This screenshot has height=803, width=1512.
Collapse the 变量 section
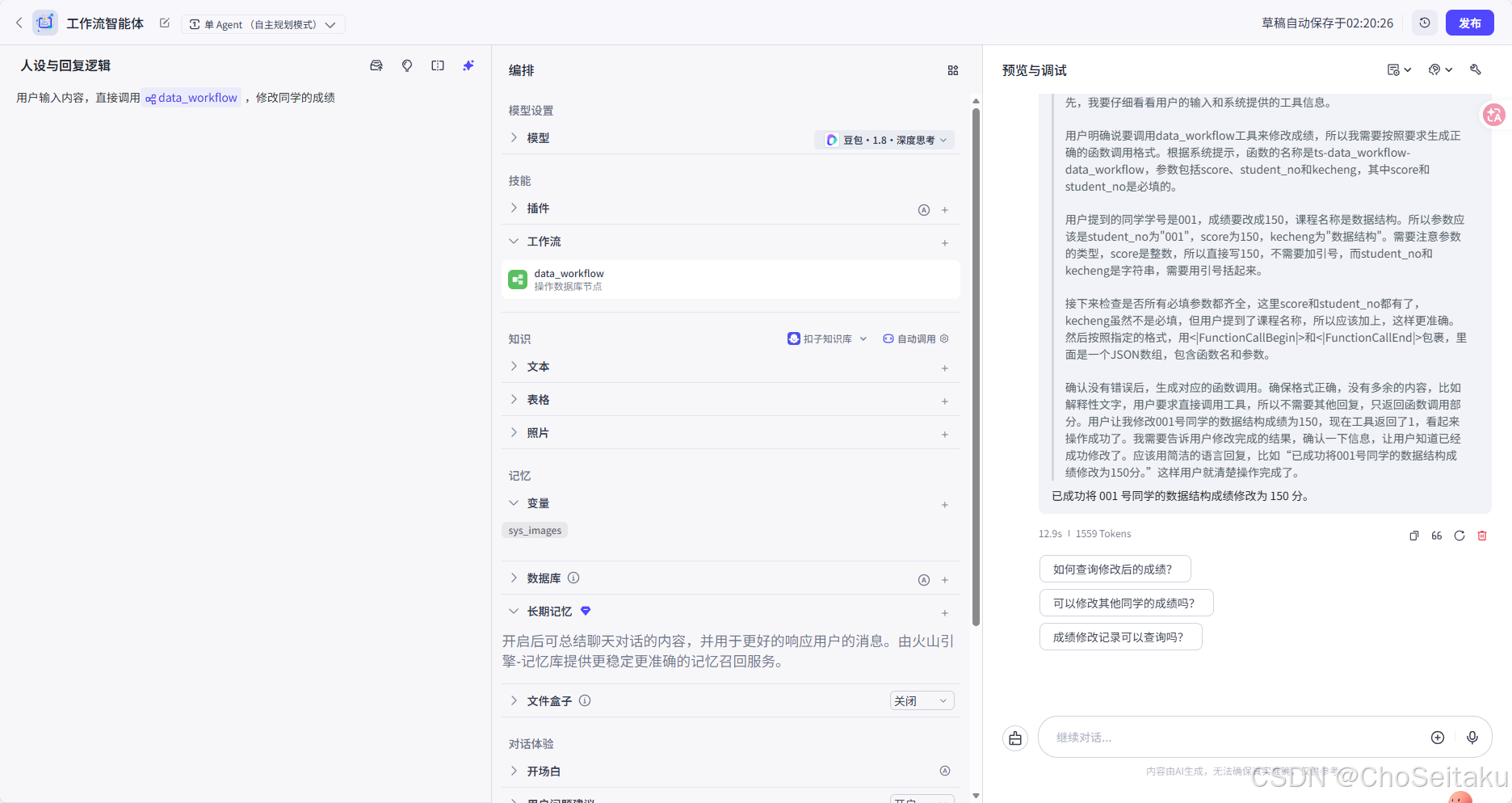514,502
